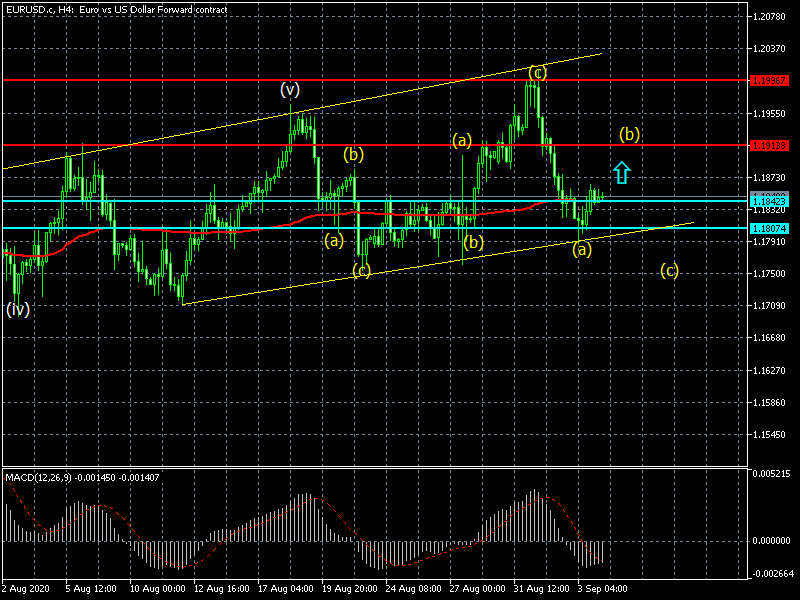
Task: Select the projected (c) label at bottom right
Action: 670,270
